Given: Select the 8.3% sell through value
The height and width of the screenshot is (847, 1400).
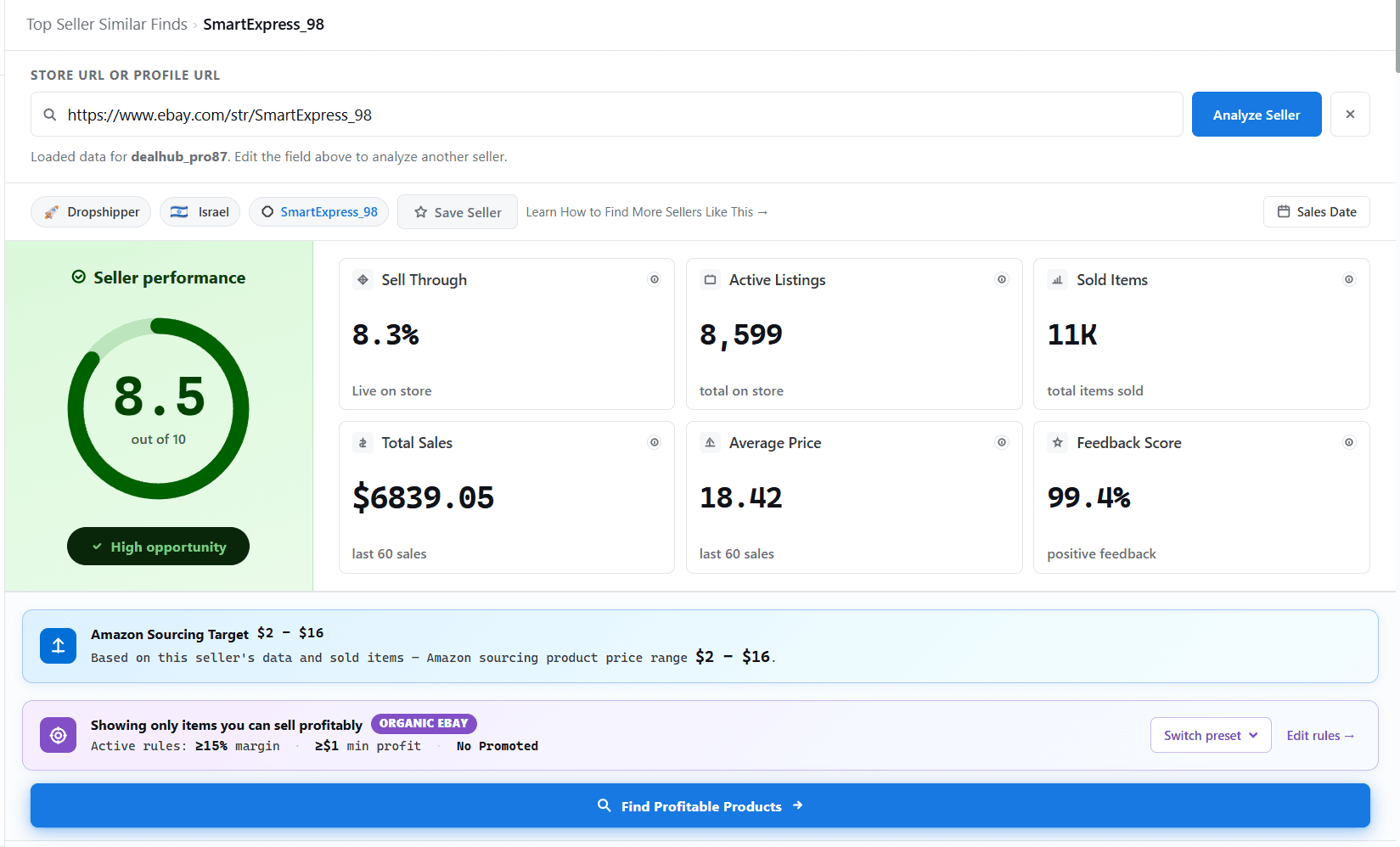Looking at the screenshot, I should pos(386,334).
